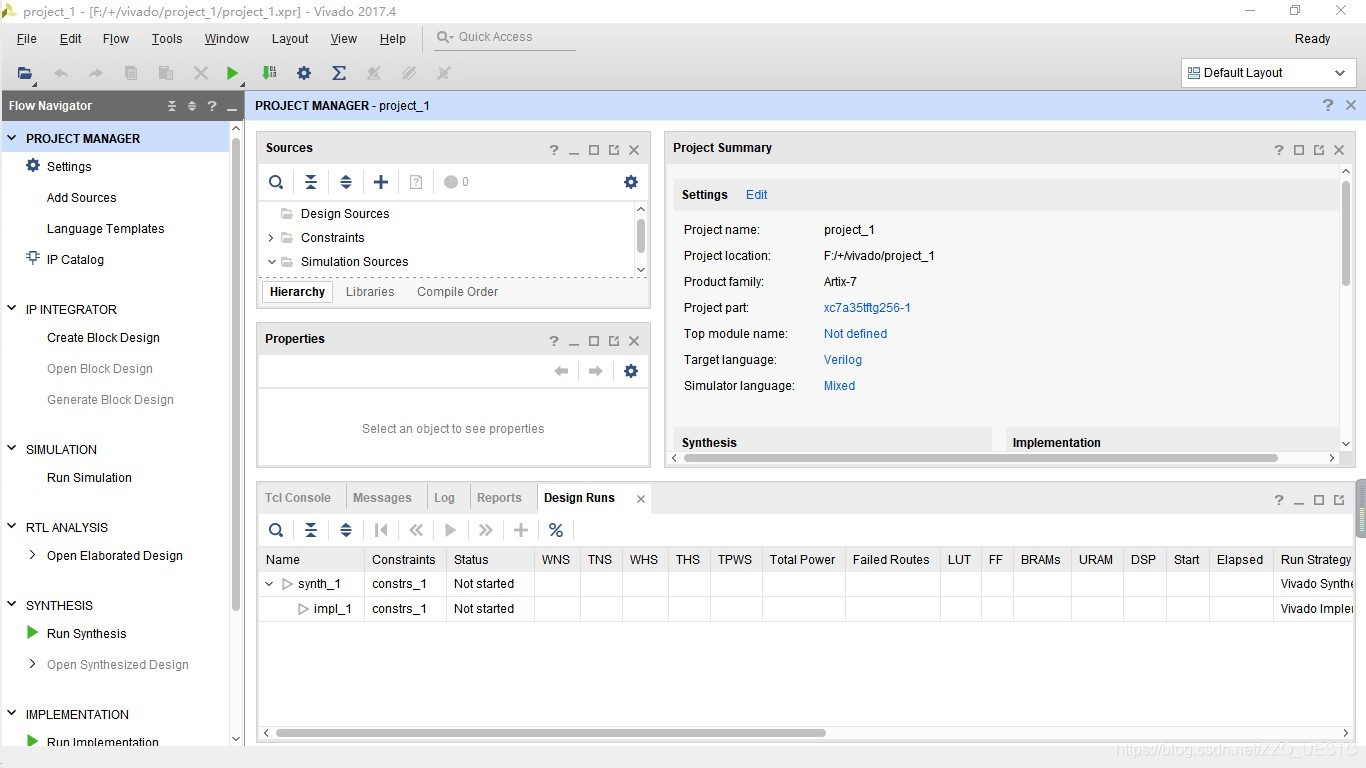
Task: Click Run Synthesis green arrow
Action: [x=33, y=633]
